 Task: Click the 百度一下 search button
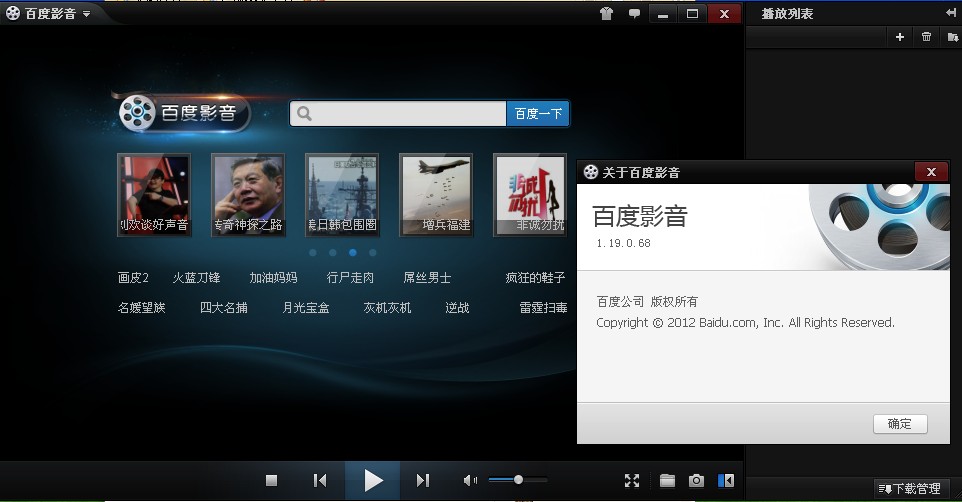(x=538, y=114)
